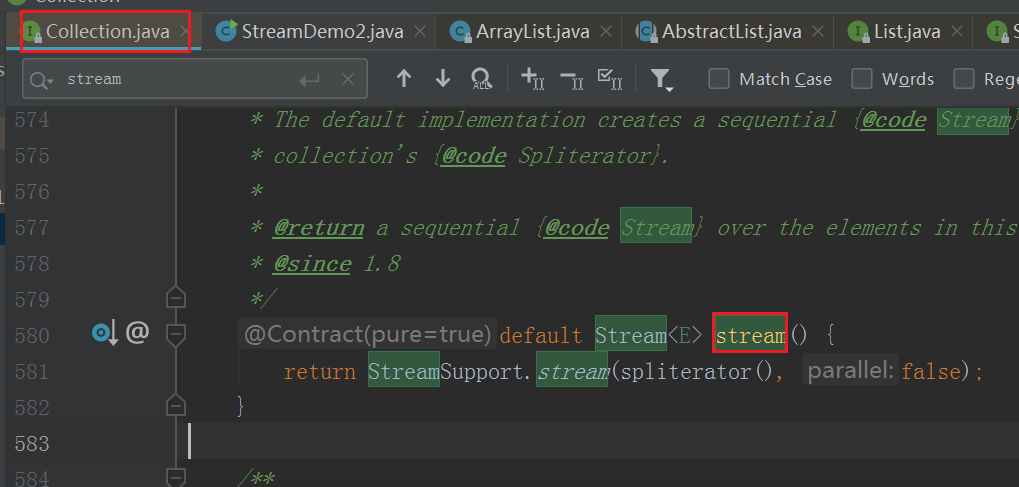Screen dimensions: 1019x487
Task: Toggle the Regex checkbox
Action: click(x=964, y=79)
